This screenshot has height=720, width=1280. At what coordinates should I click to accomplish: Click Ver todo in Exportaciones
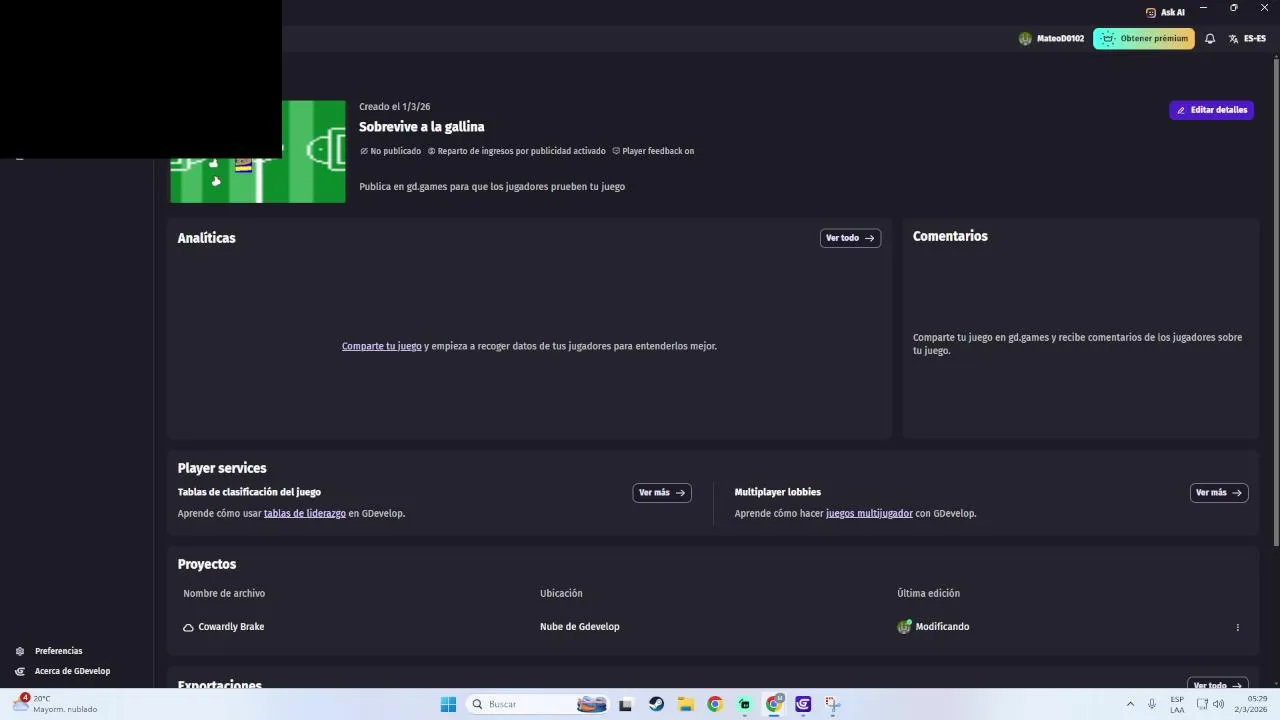[x=1217, y=685]
